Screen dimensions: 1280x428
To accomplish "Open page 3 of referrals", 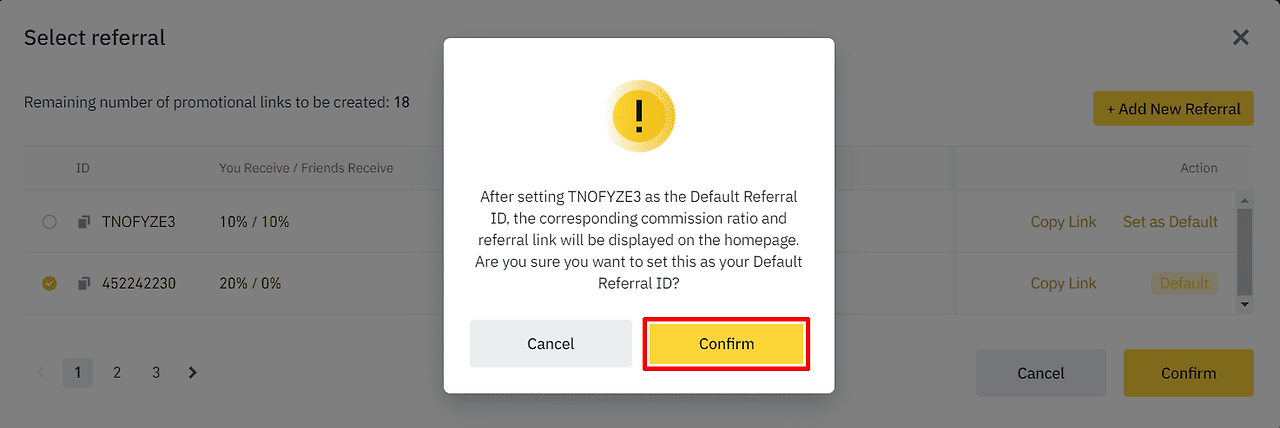I will pos(156,373).
